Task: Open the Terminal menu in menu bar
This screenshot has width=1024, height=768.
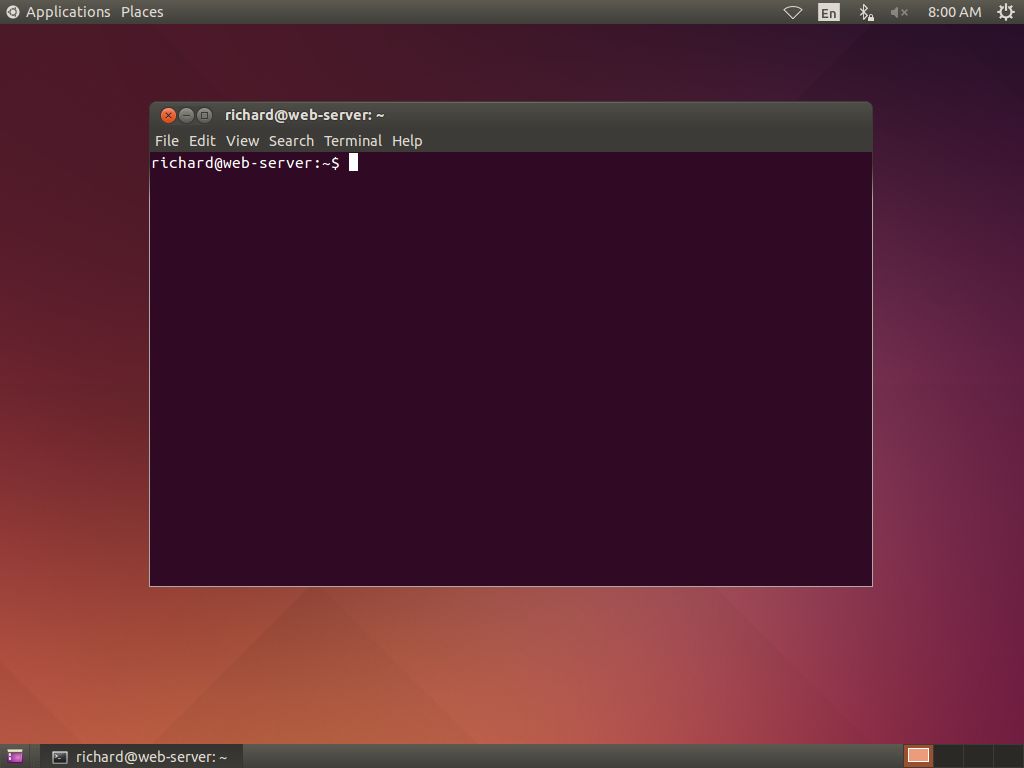Action: (x=353, y=140)
